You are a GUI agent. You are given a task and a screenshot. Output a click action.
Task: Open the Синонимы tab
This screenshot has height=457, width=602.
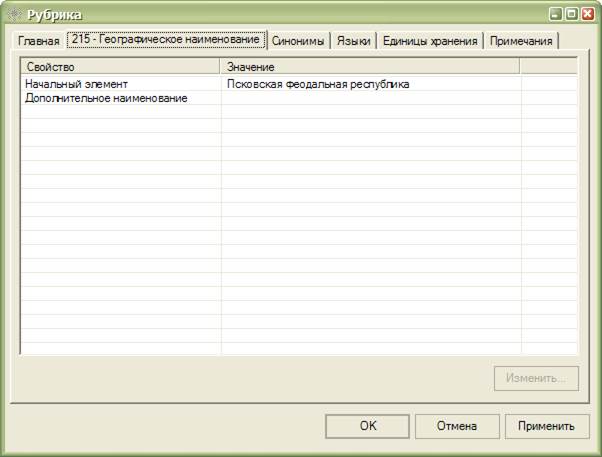pyautogui.click(x=298, y=41)
